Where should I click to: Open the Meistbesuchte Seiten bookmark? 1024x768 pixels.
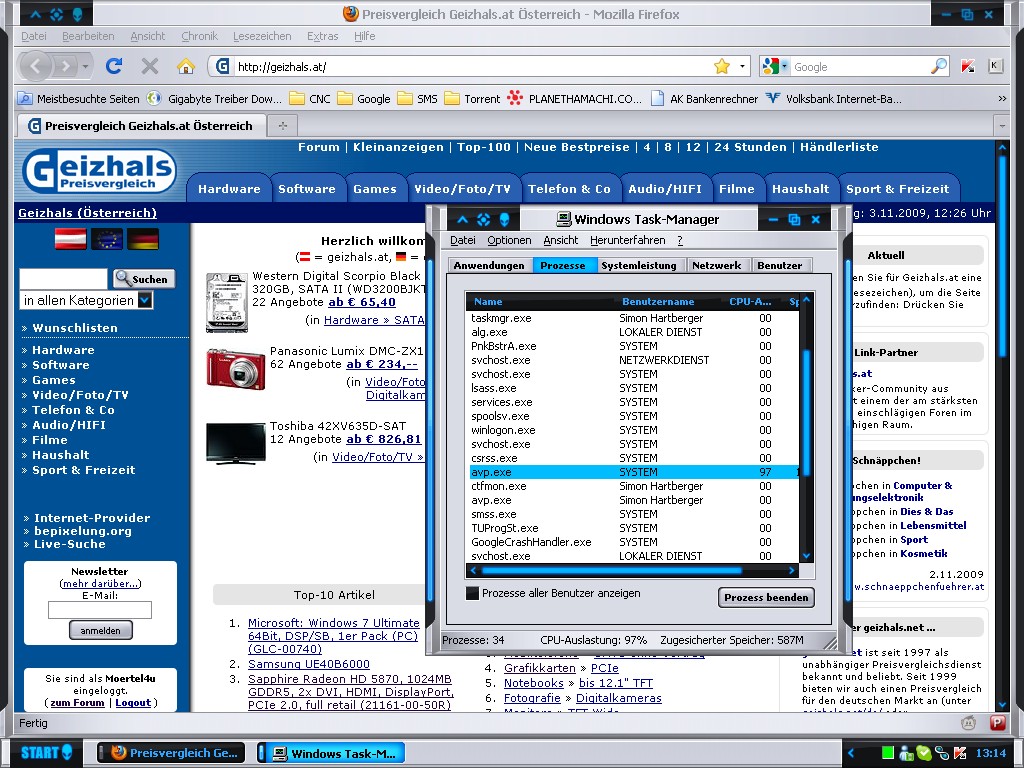78,99
